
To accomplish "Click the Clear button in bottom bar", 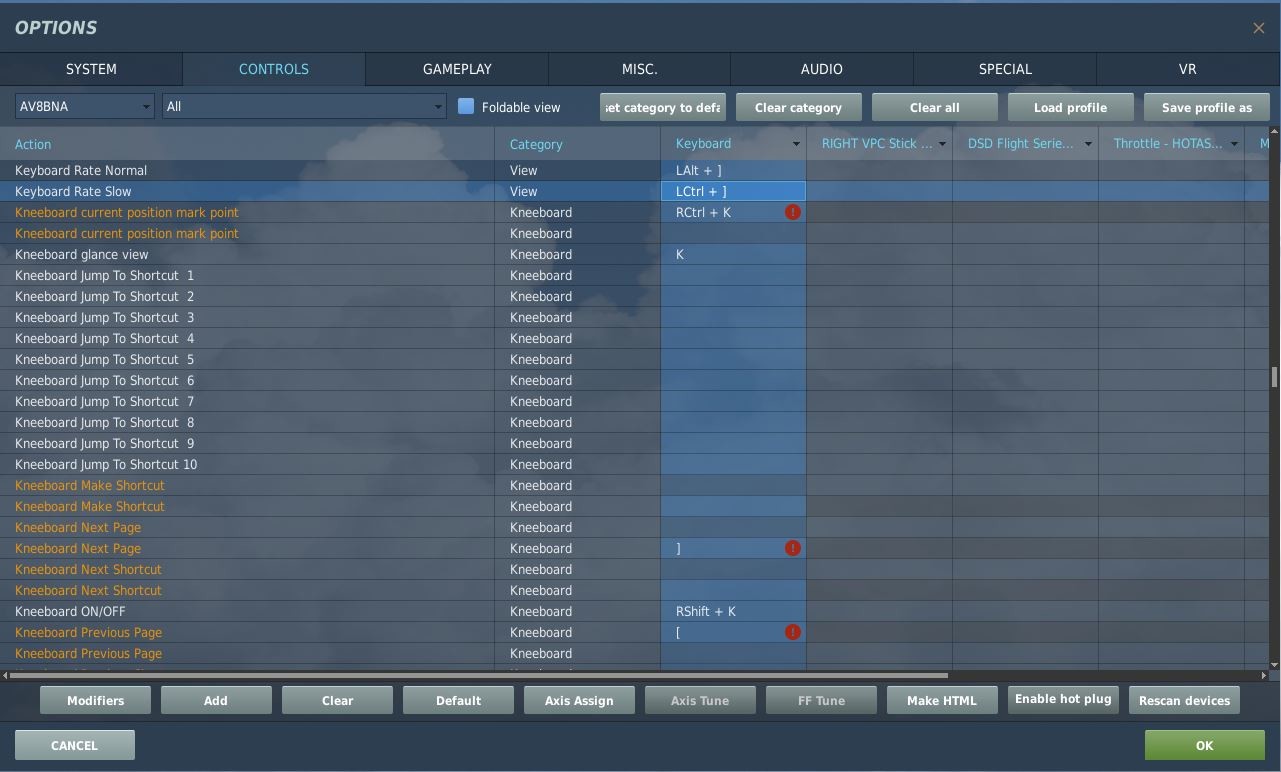I will click(337, 700).
